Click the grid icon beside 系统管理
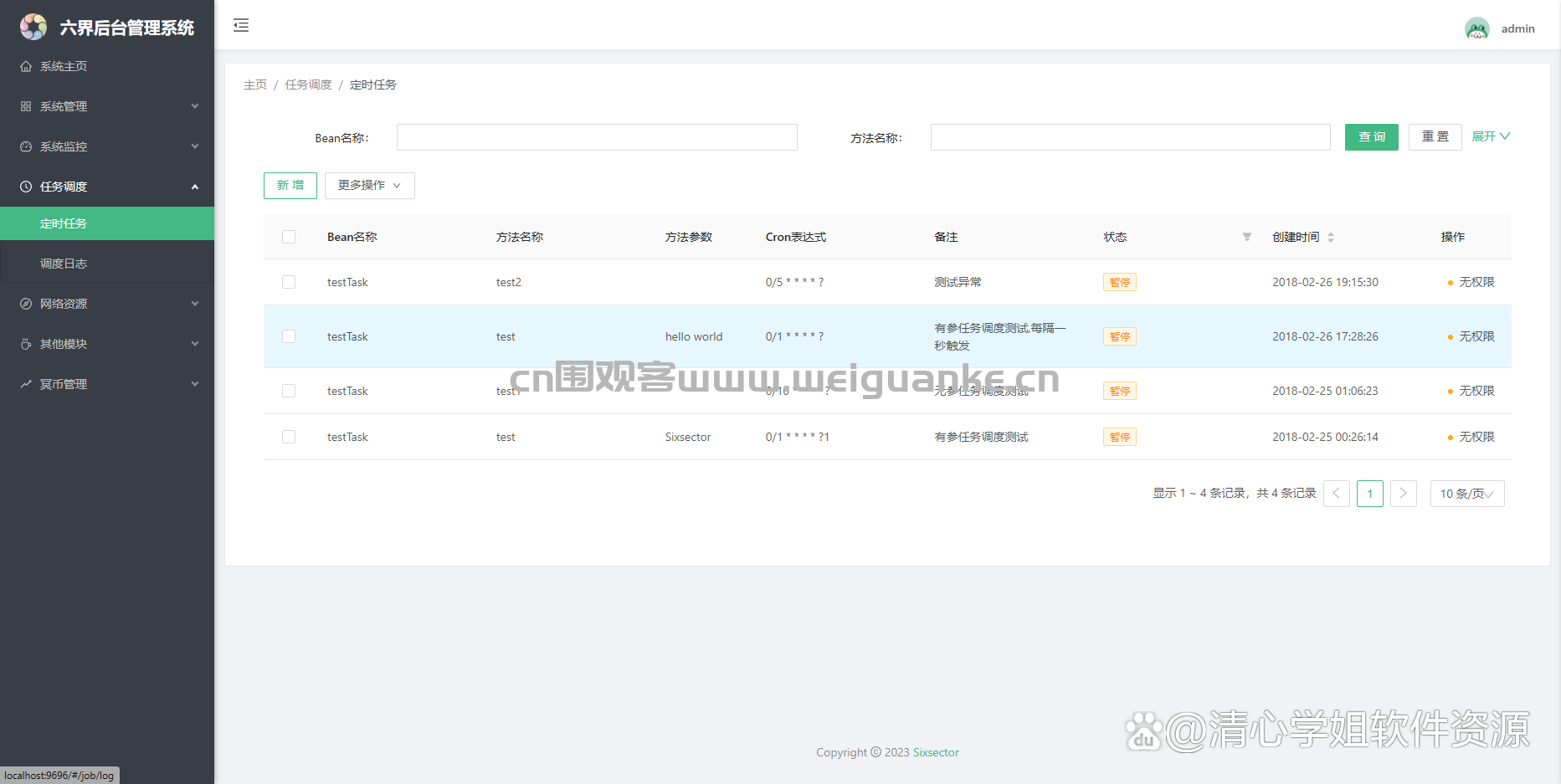This screenshot has height=784, width=1561. (x=26, y=106)
